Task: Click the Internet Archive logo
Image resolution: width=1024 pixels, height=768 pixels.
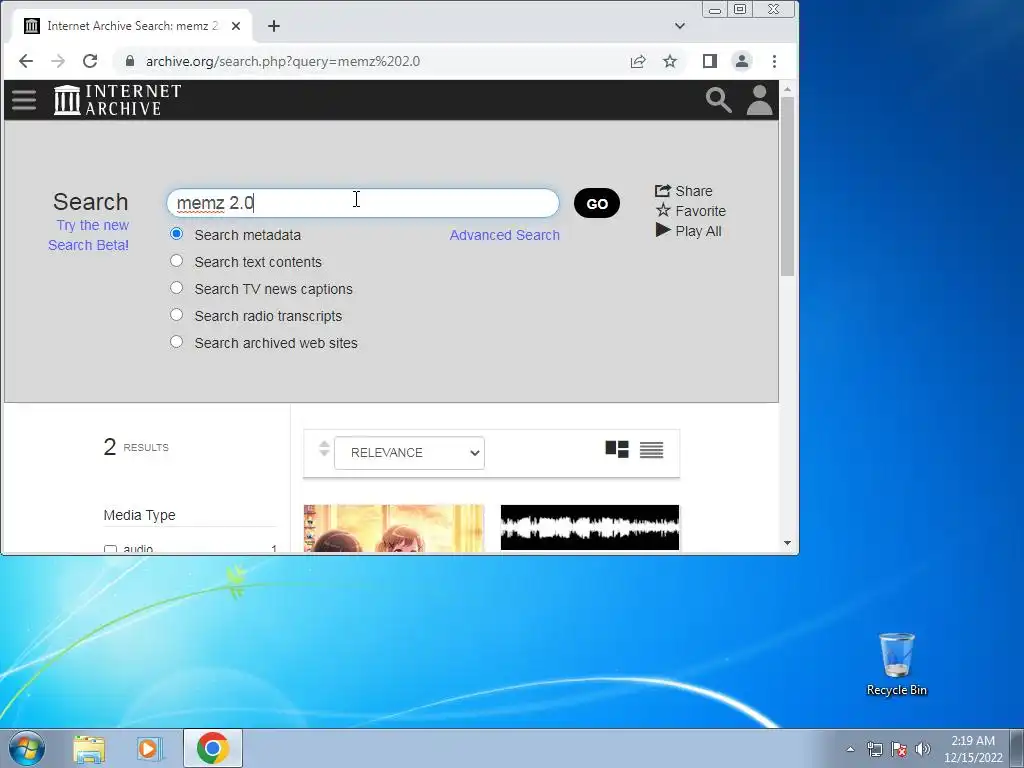Action: point(118,100)
